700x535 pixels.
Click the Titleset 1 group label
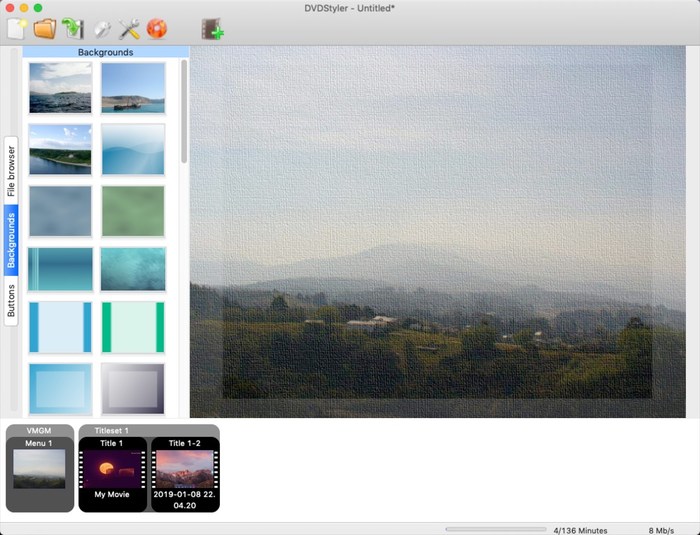112,431
